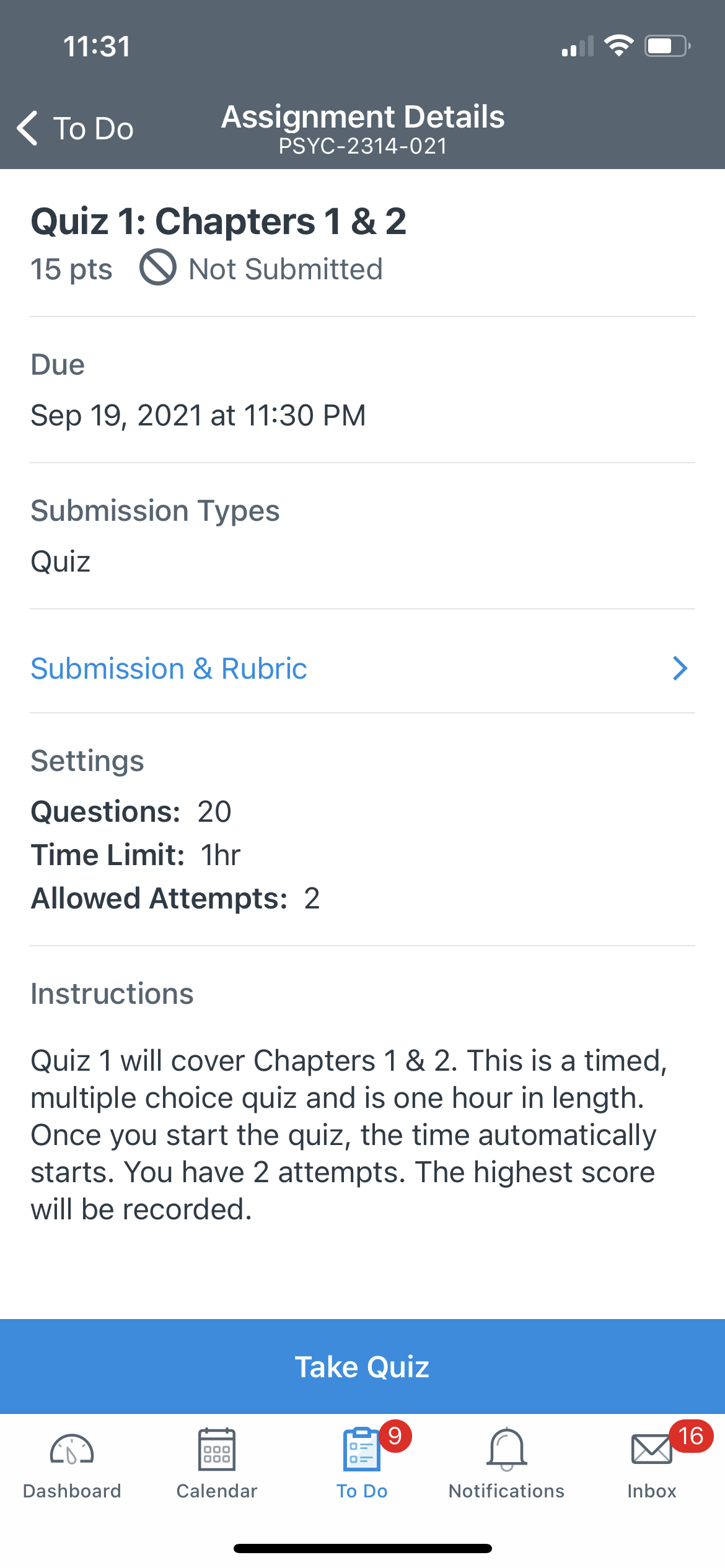Screen dimensions: 725x1568
Task: Tap the Not Submitted circle-slash icon
Action: click(x=158, y=268)
